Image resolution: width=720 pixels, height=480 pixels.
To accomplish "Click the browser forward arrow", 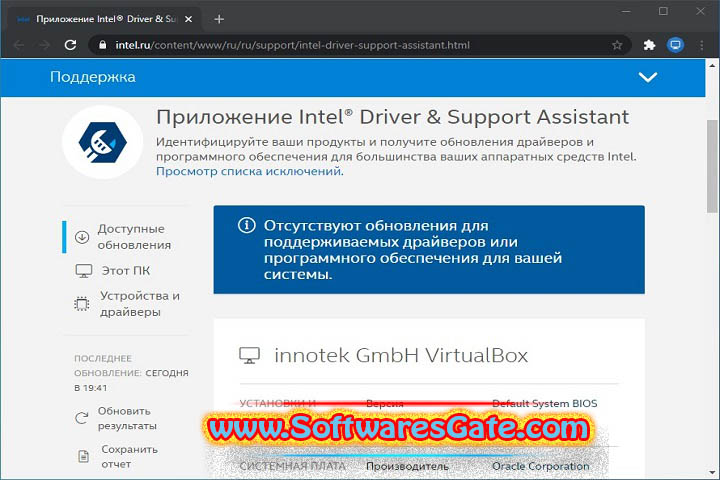I will coord(45,45).
